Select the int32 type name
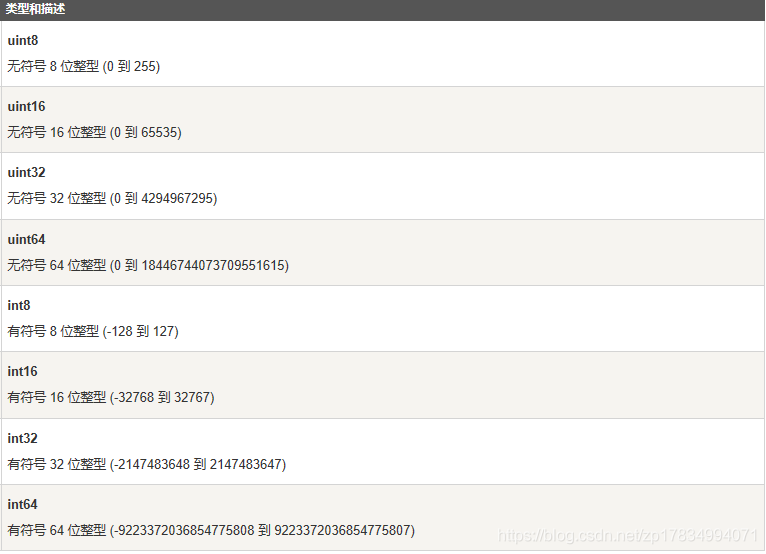 tap(22, 438)
